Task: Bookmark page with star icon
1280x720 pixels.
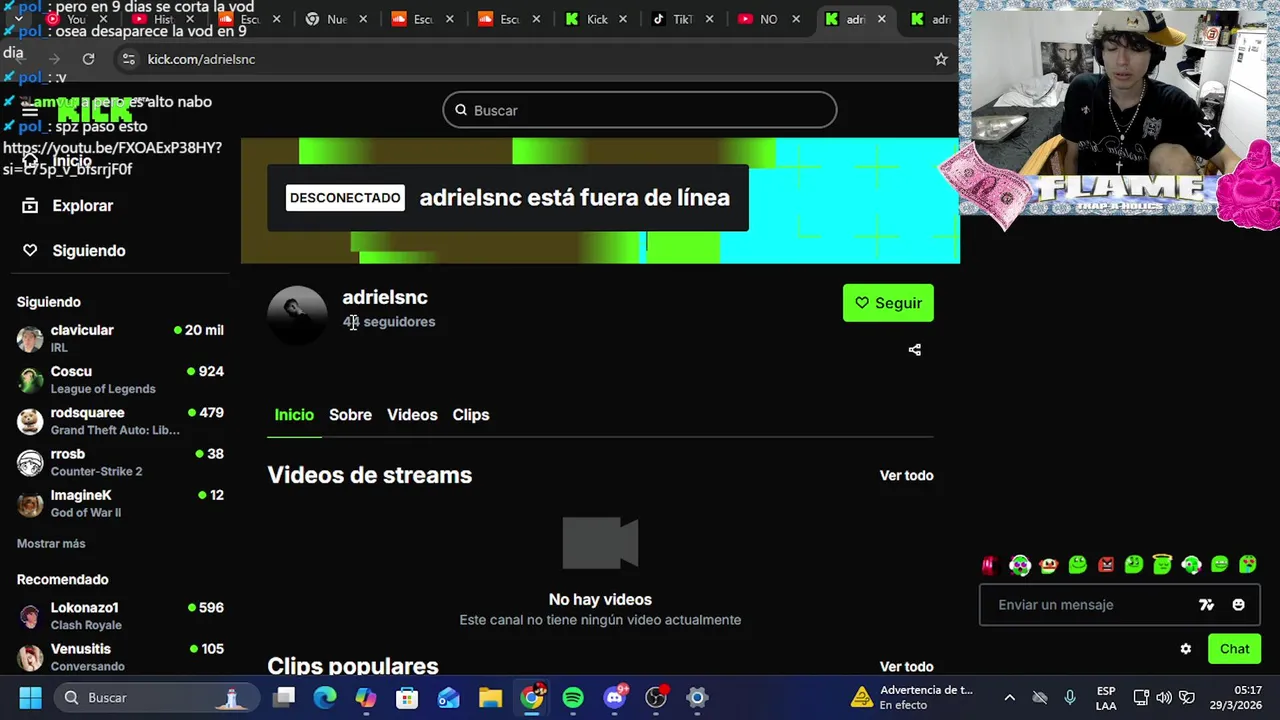Action: pos(940,59)
